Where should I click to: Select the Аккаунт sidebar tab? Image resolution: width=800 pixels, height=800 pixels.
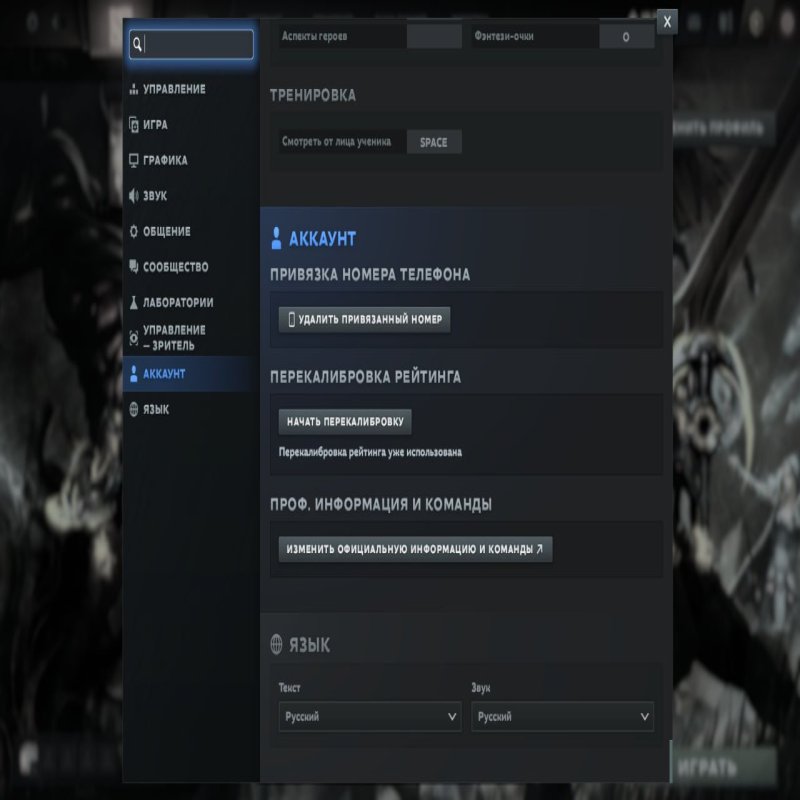pos(188,374)
